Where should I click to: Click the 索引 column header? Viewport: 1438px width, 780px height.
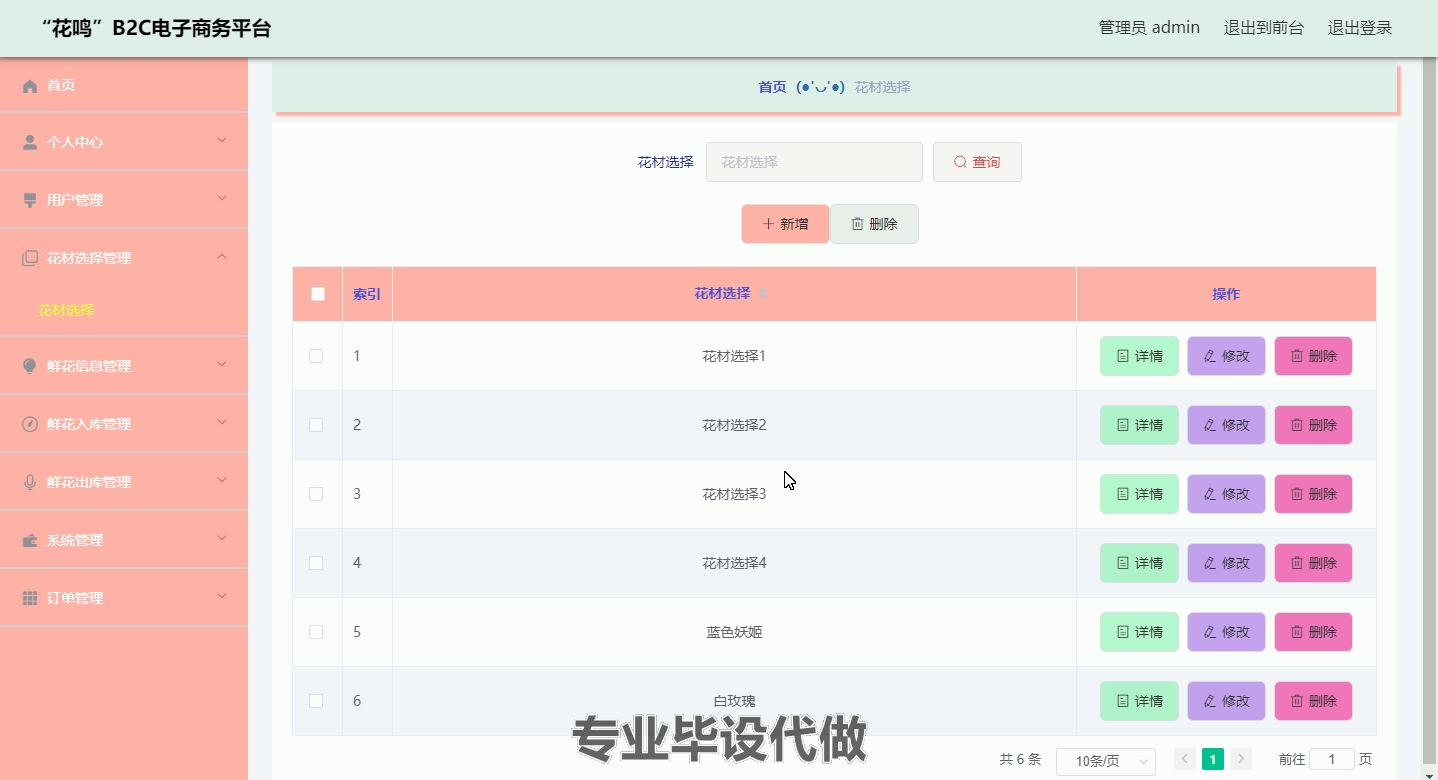tap(367, 294)
